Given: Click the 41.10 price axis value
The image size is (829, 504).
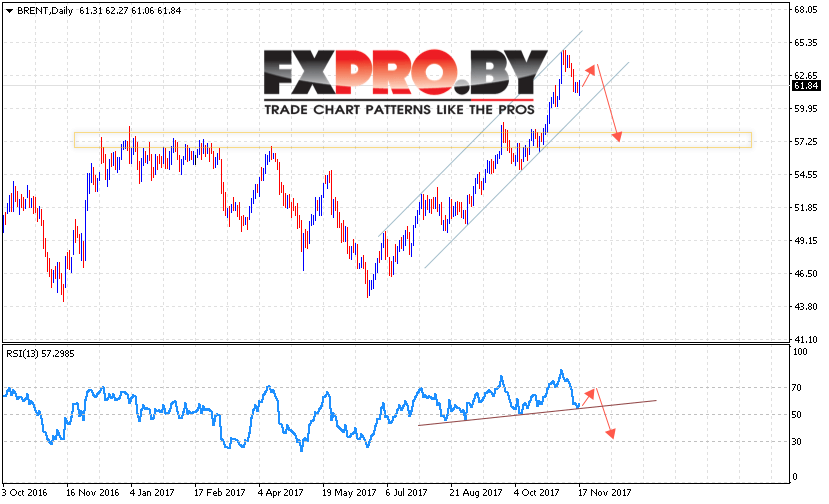Looking at the screenshot, I should tap(806, 340).
